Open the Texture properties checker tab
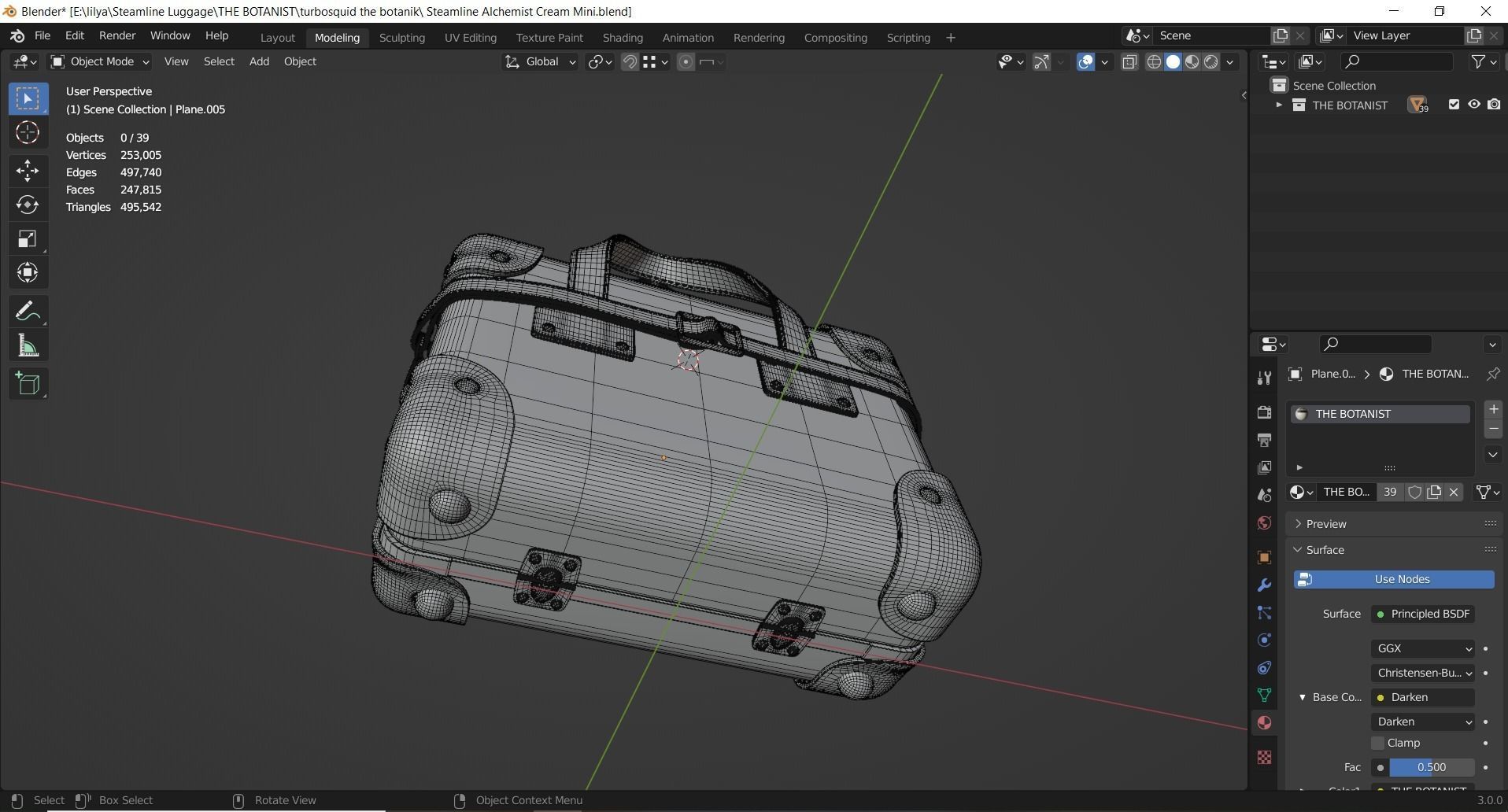1508x812 pixels. (x=1264, y=757)
